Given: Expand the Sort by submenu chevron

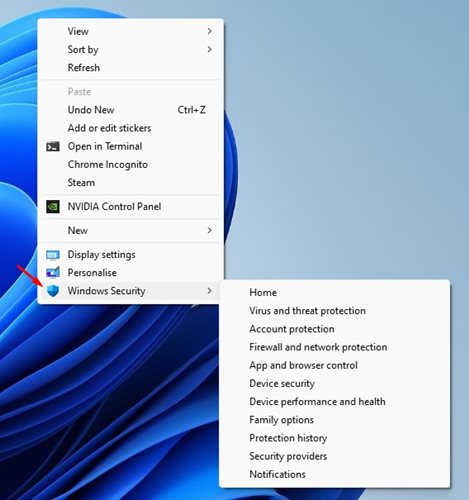Looking at the screenshot, I should [209, 49].
